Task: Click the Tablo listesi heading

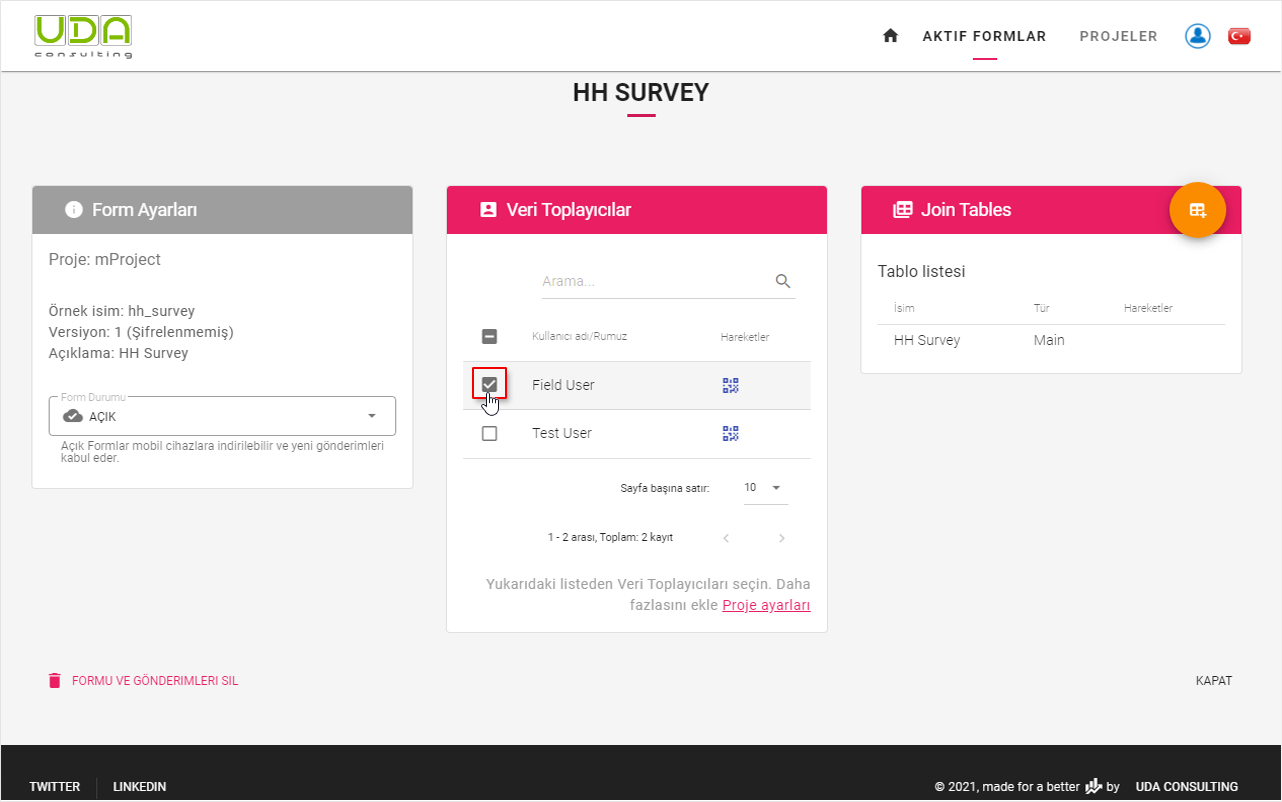Action: point(921,271)
